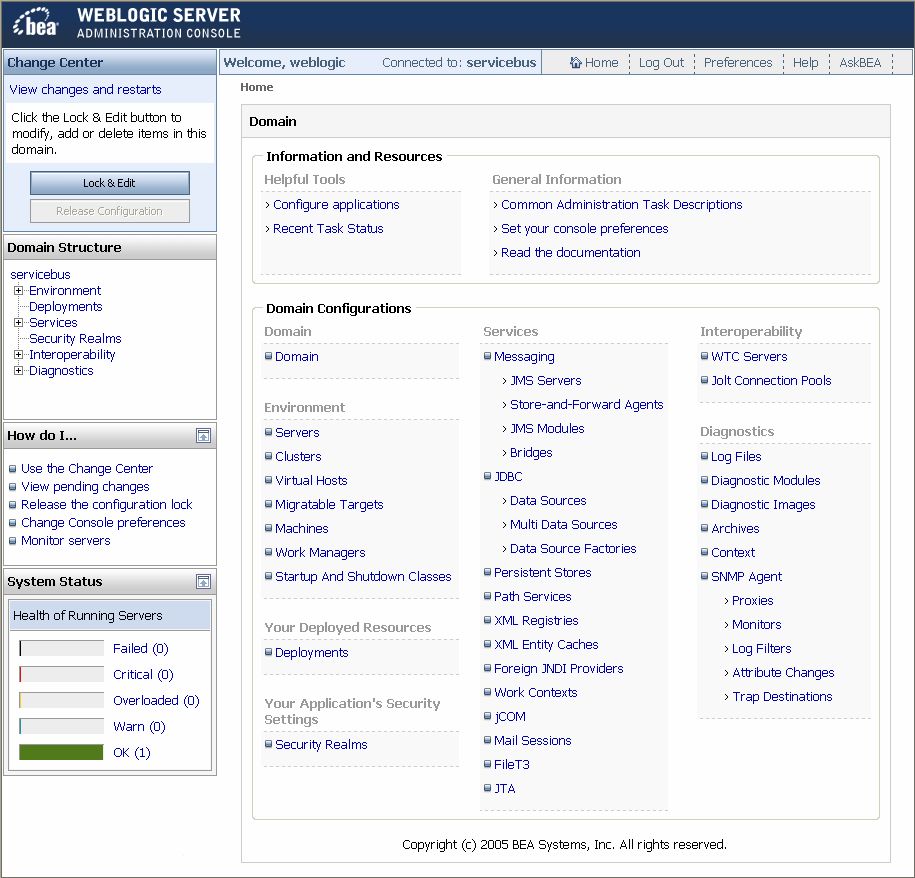Screen dimensions: 915x878
Task: Open the Data Source Factories link
Action: (573, 548)
